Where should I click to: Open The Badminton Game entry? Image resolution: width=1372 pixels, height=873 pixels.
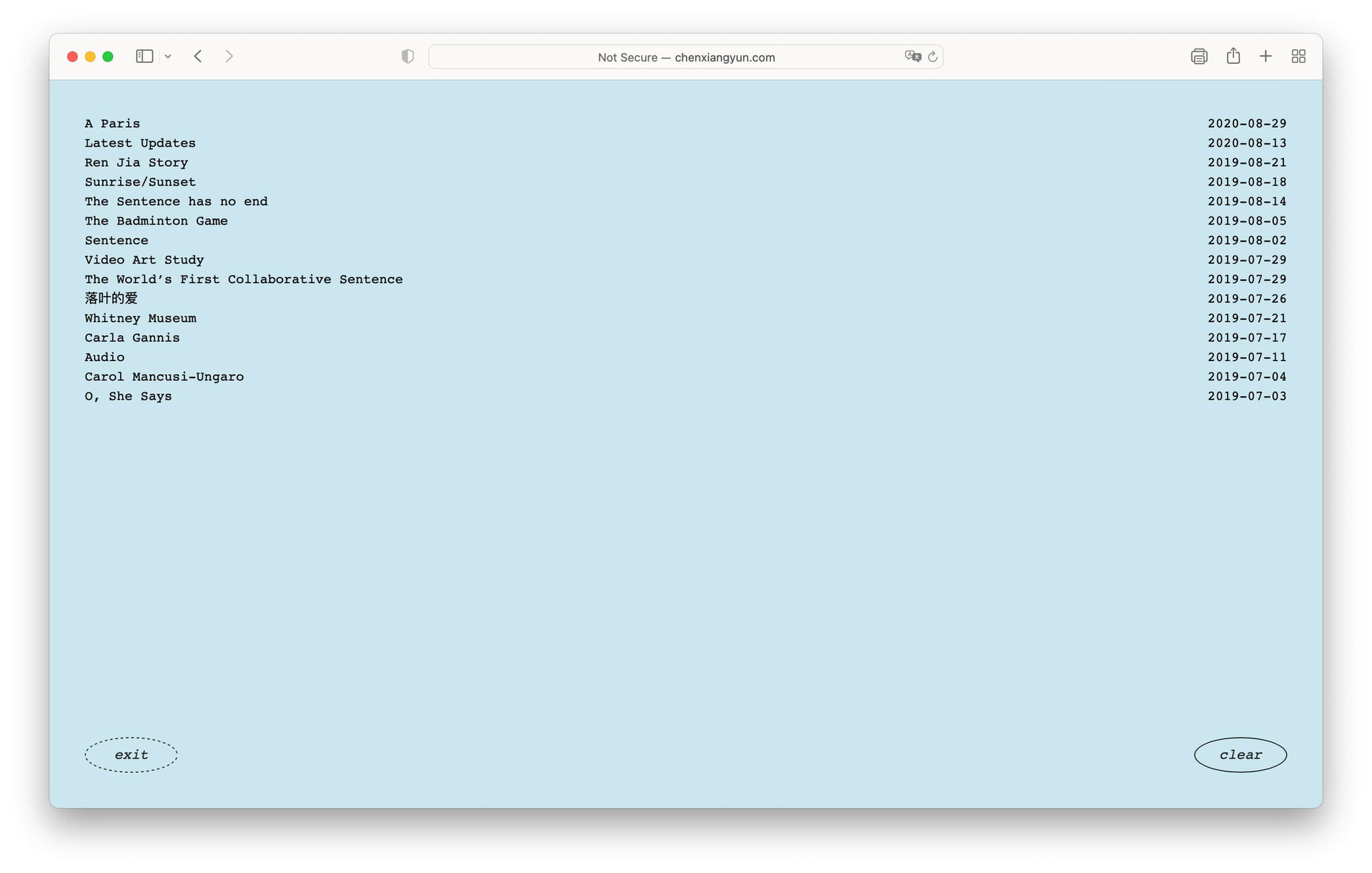point(156,221)
